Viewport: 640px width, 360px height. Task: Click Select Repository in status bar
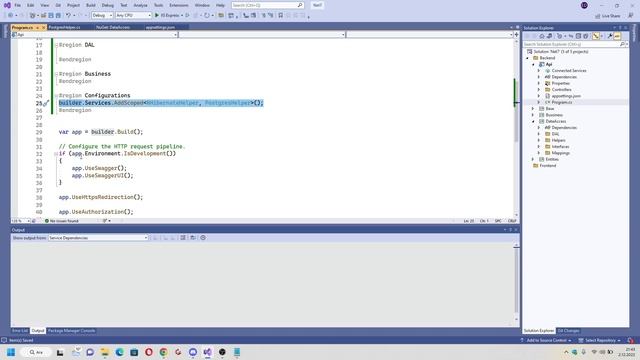point(600,340)
